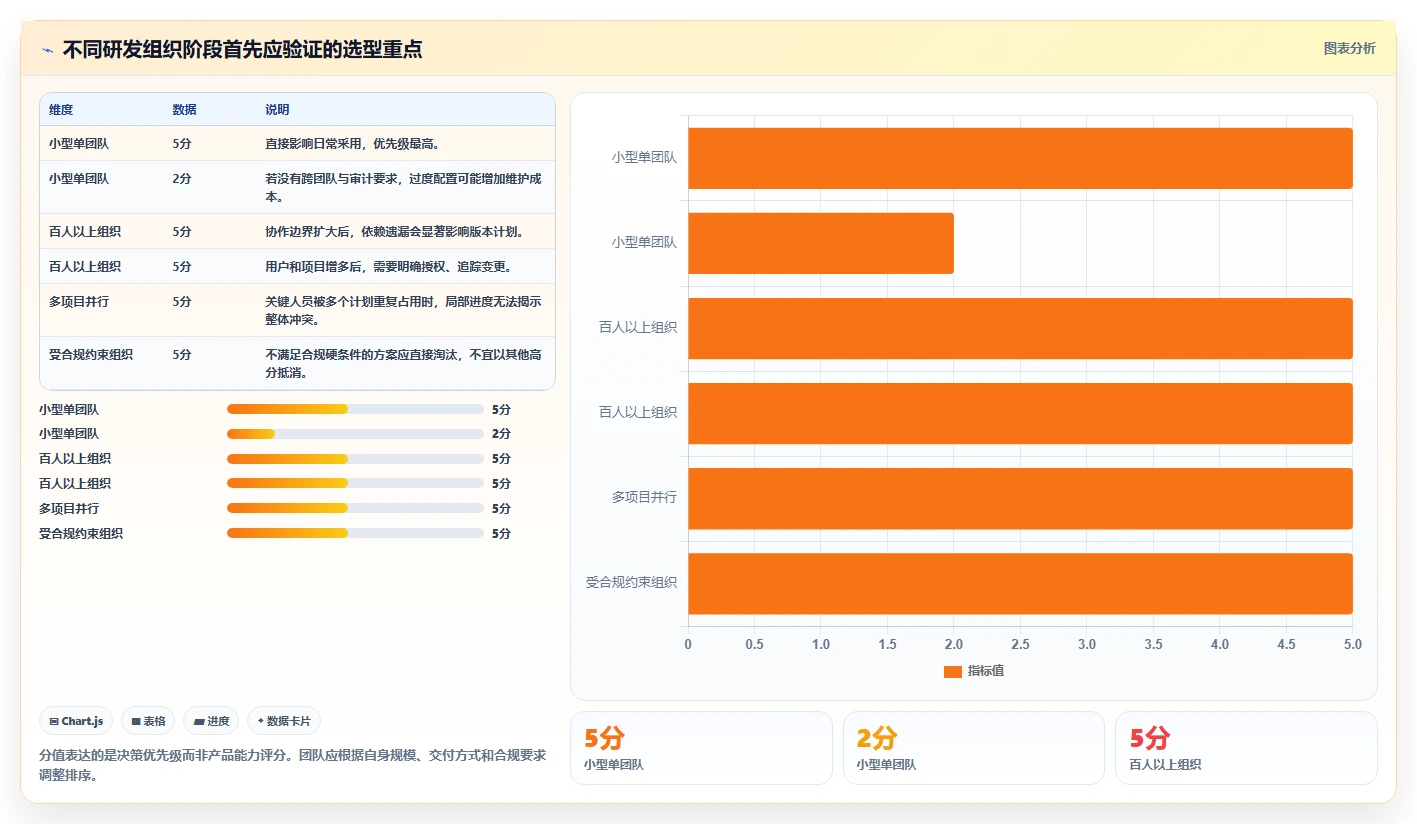Click the 多项目并行 progress bar

(355, 508)
